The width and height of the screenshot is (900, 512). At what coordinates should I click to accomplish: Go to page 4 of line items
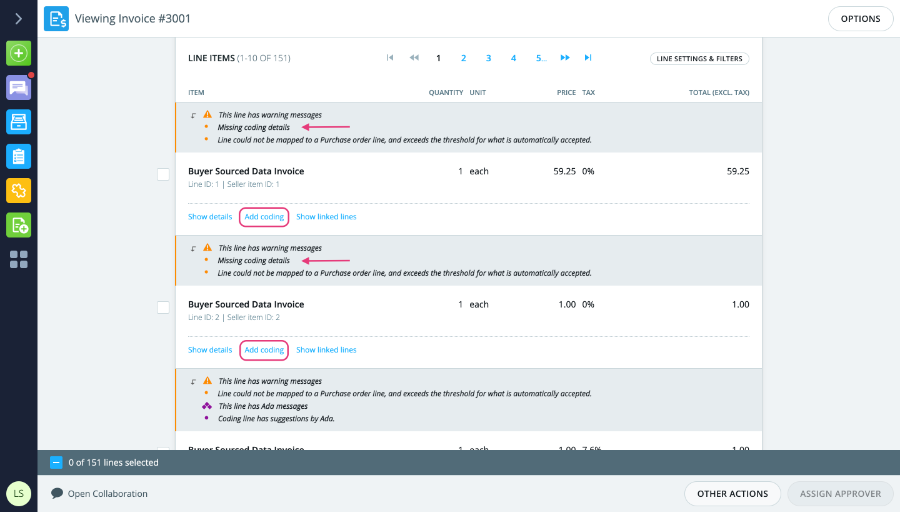(x=513, y=58)
